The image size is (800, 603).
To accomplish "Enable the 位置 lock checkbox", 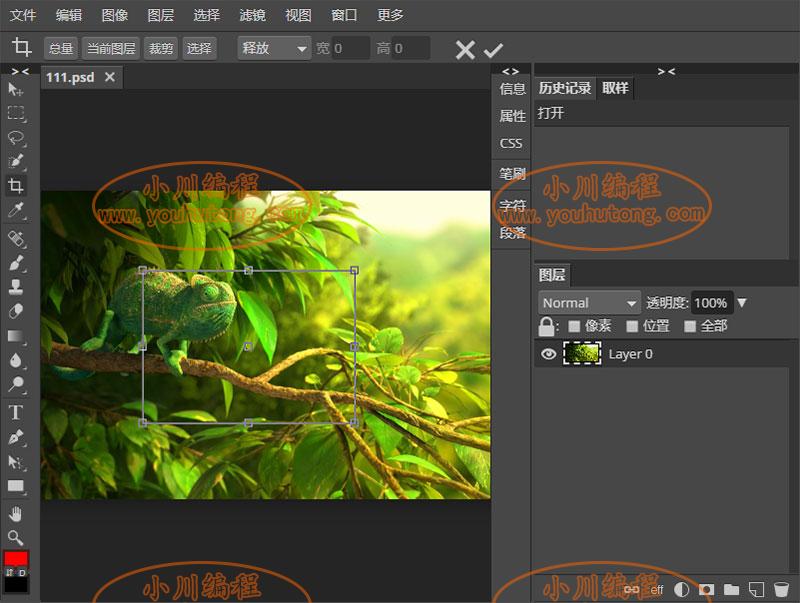I will tap(632, 326).
